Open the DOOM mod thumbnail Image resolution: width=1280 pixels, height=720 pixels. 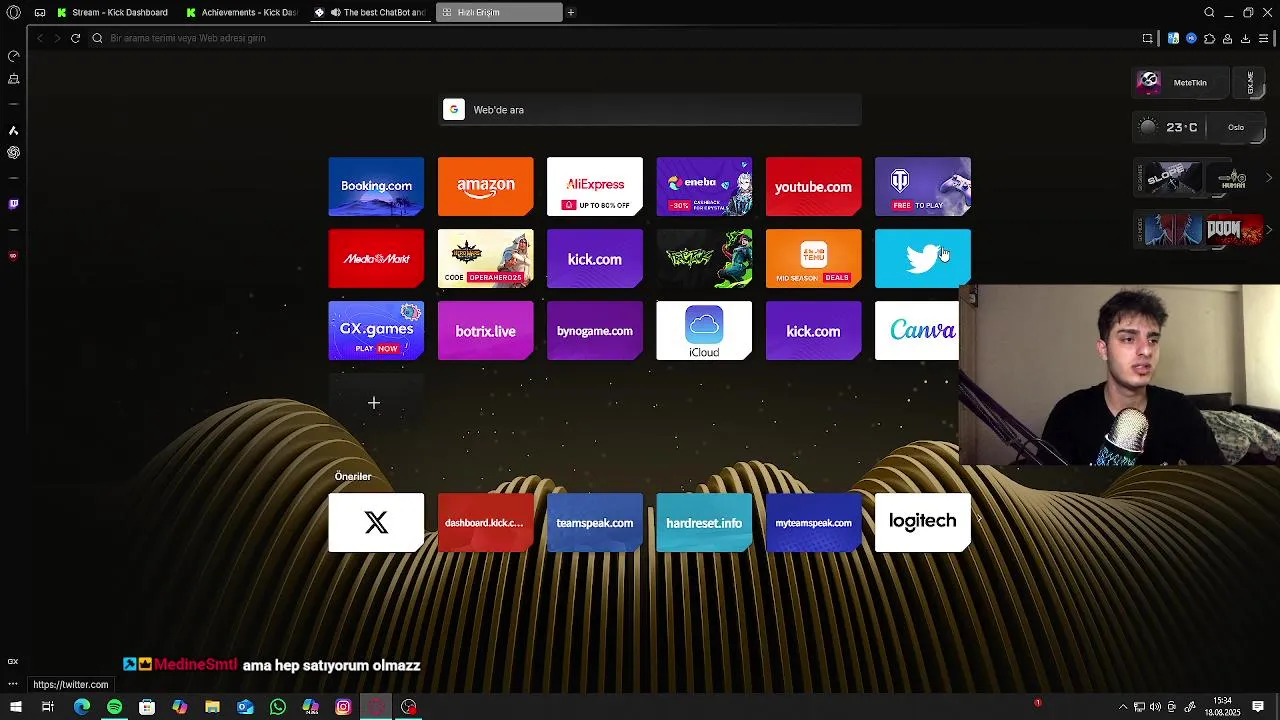pos(1234,230)
